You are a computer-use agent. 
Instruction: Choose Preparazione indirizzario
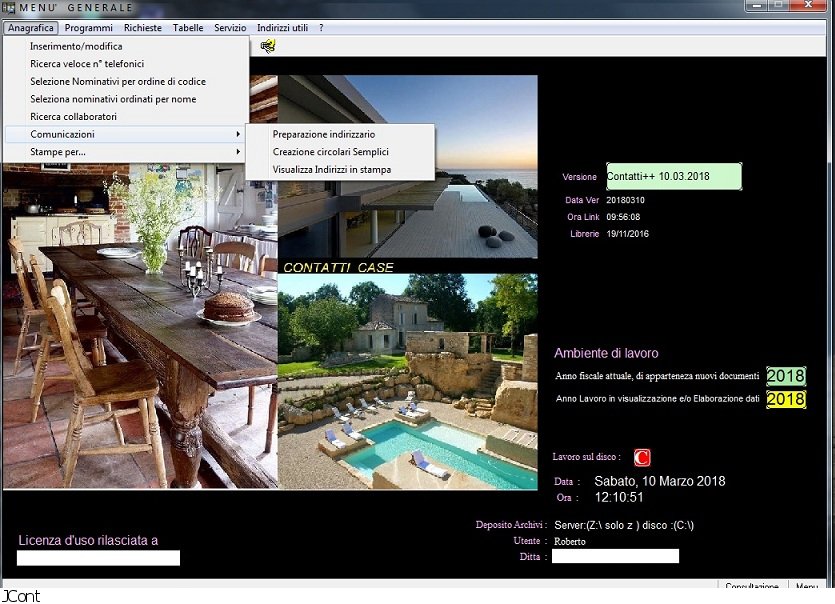(x=324, y=134)
